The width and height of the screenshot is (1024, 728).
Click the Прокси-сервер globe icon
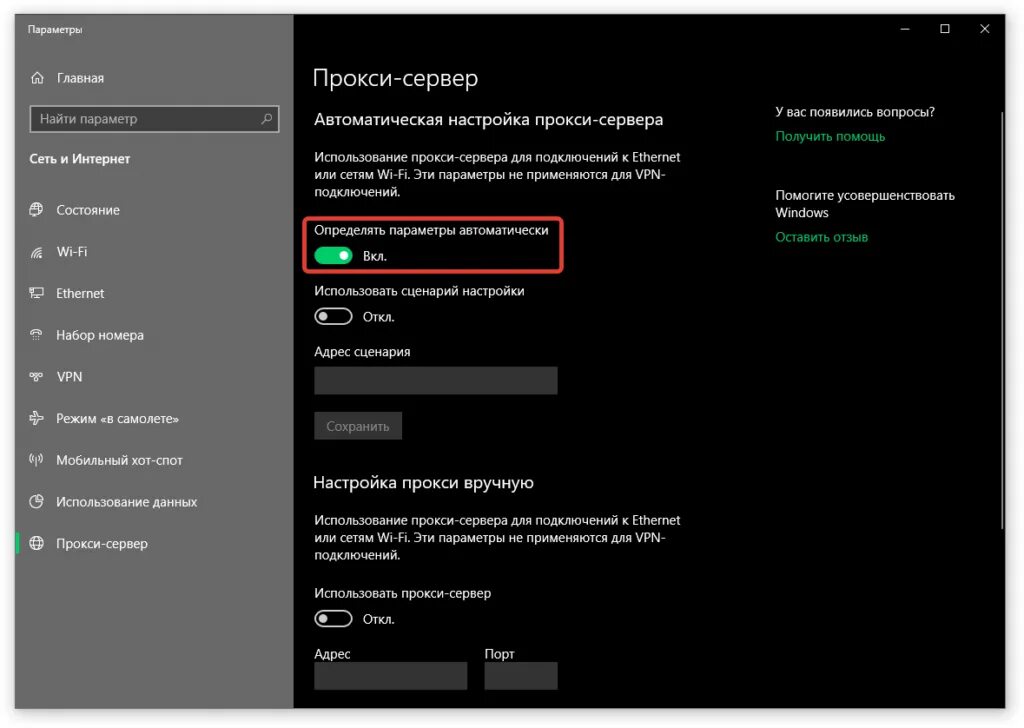point(37,543)
